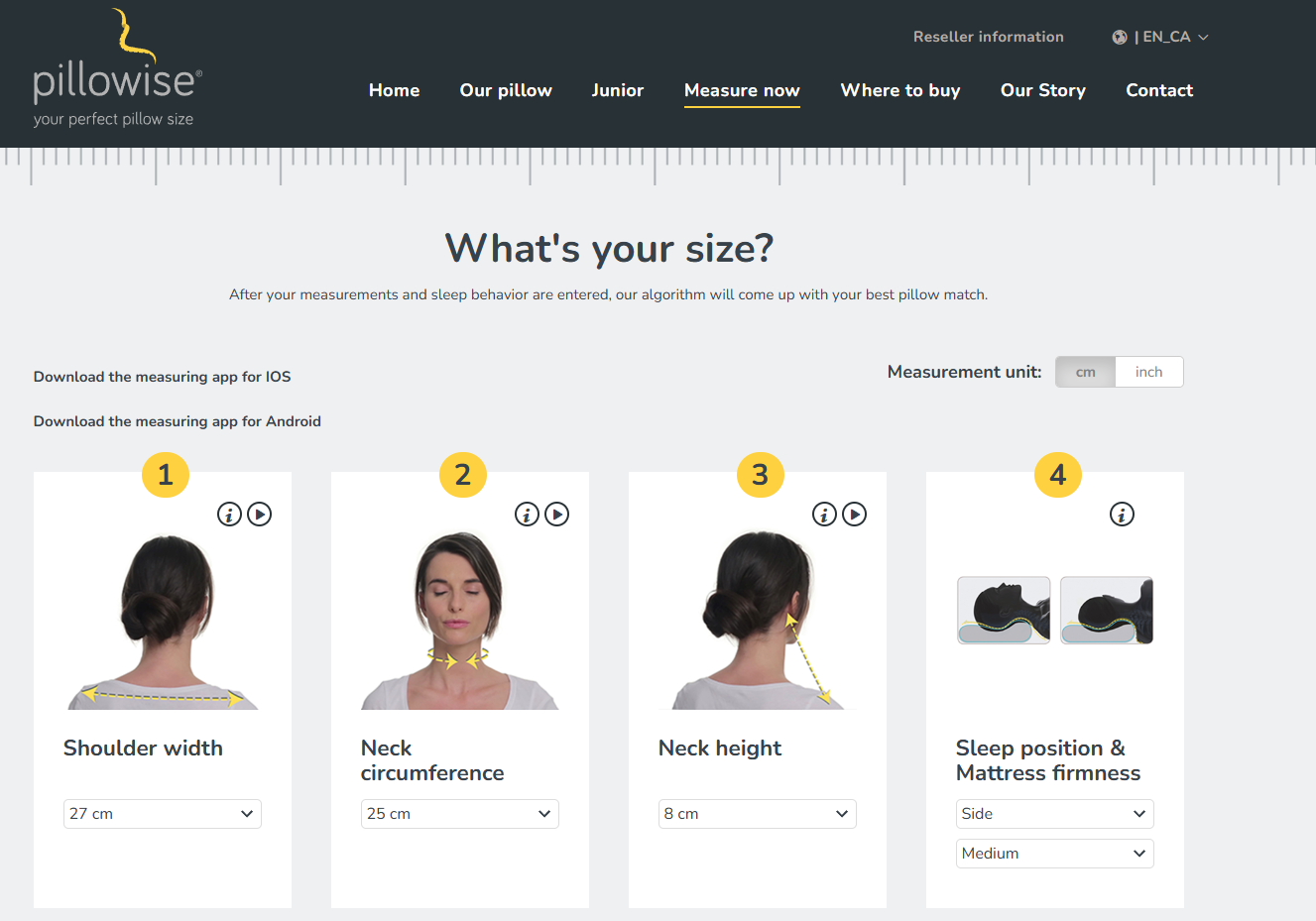Switch measurement unit to inch
1316x921 pixels.
point(1148,372)
